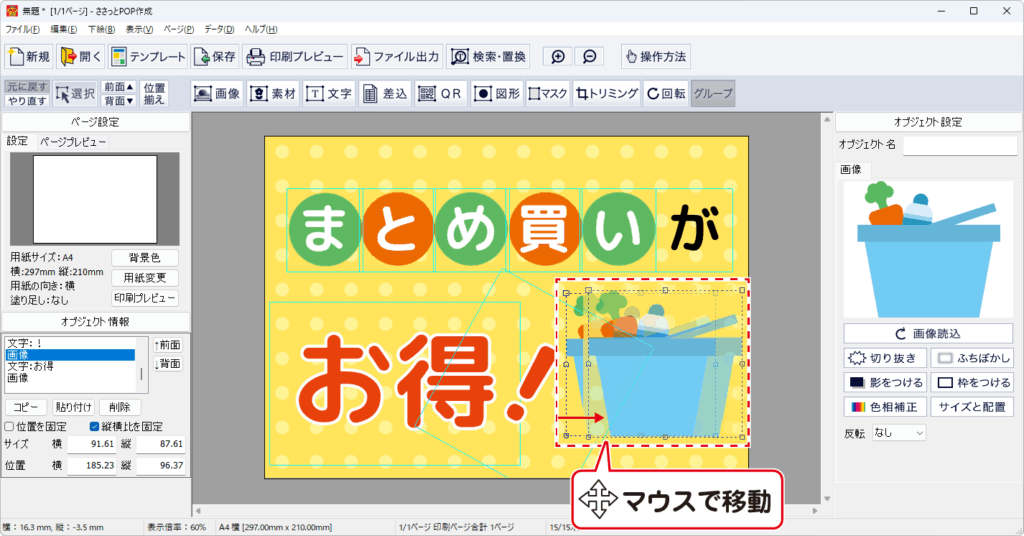This screenshot has width=1024, height=536.
Task: Open the マスク (Mask) tool
Action: coord(548,93)
